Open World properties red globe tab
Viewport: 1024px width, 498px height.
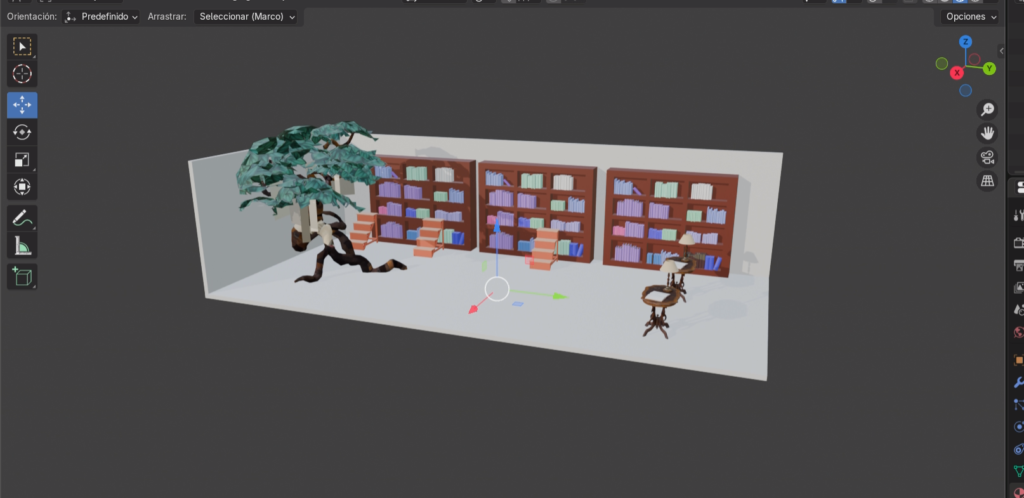[1017, 332]
